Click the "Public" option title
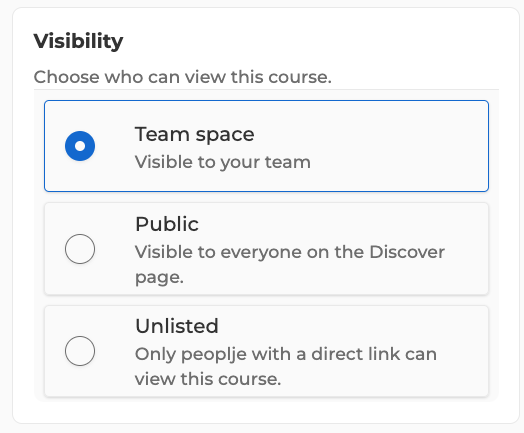 point(167,224)
